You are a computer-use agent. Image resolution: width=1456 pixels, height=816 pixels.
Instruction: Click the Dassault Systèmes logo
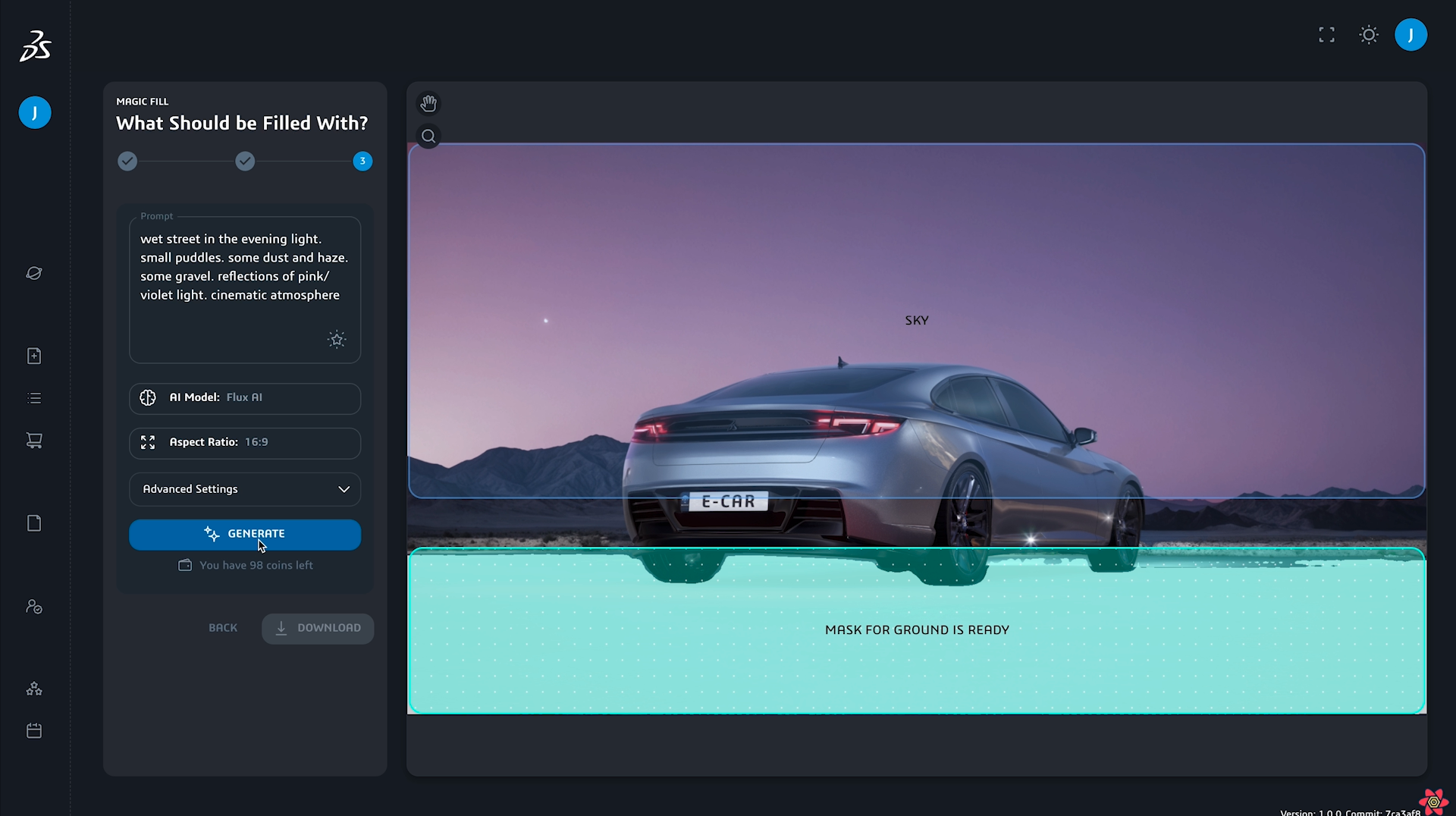click(35, 46)
